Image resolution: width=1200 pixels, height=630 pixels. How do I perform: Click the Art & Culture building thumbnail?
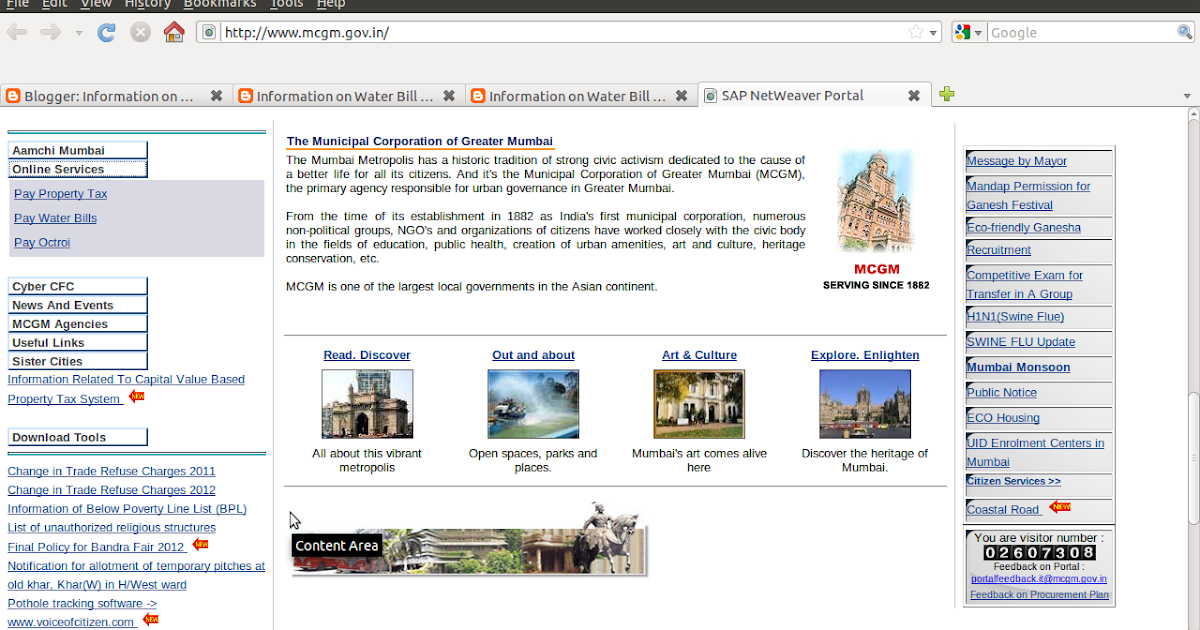(x=699, y=404)
